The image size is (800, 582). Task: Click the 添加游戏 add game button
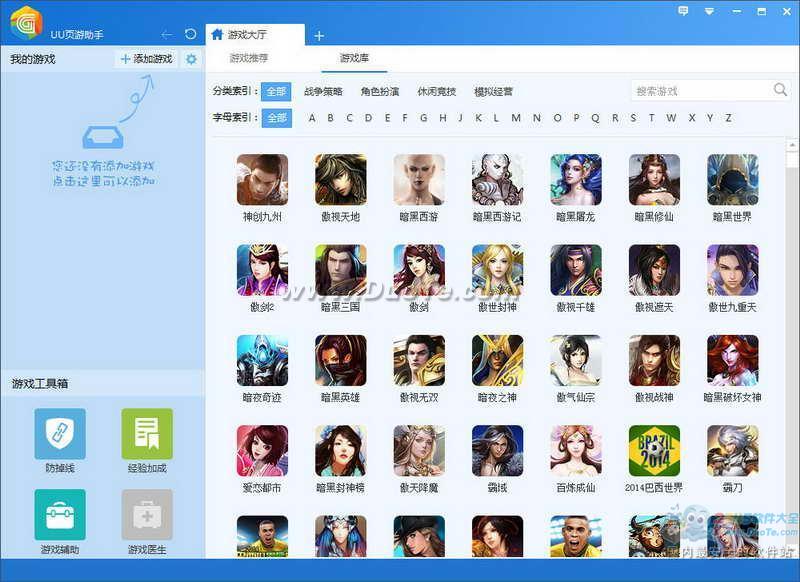(x=146, y=59)
